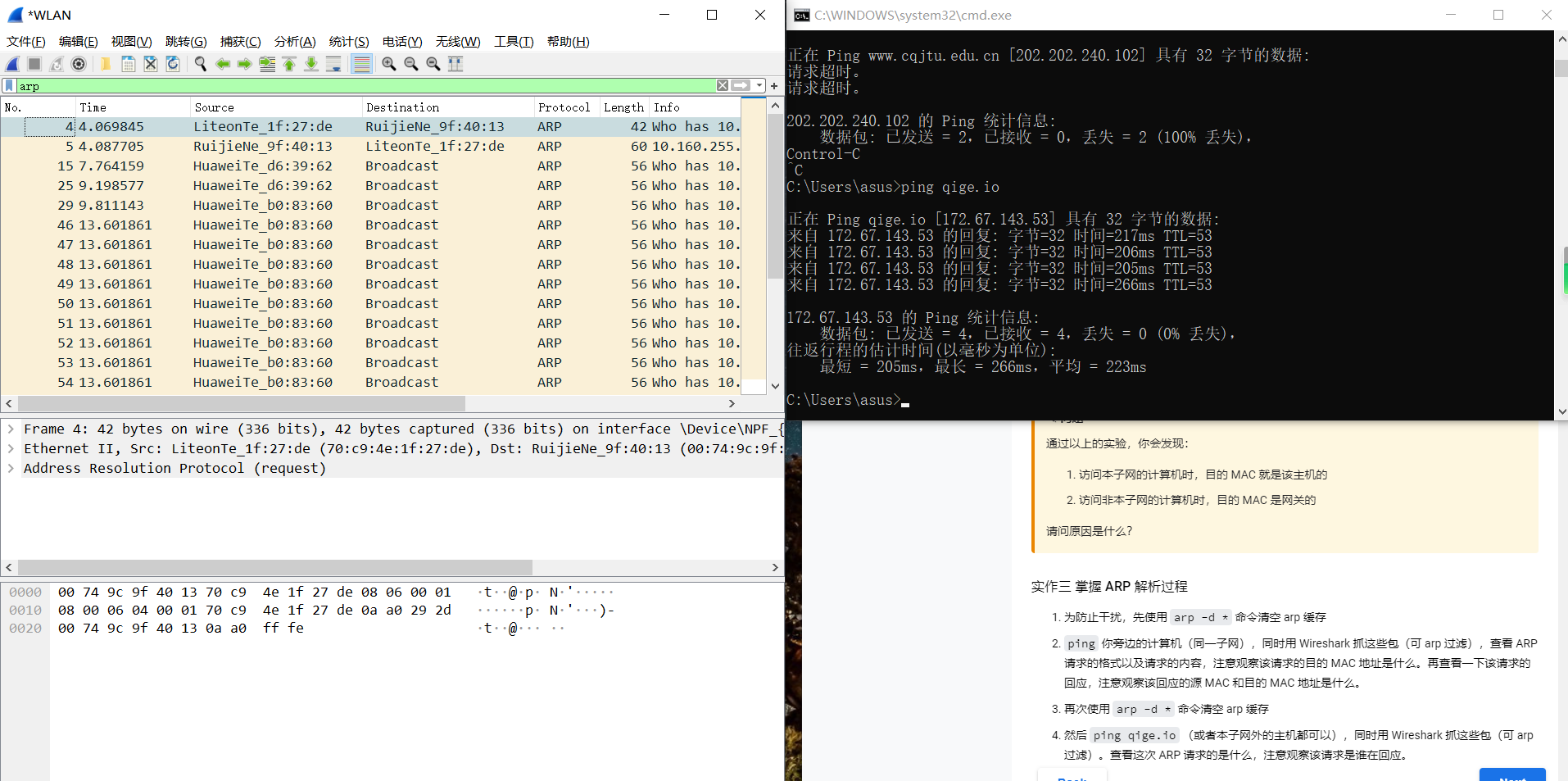This screenshot has height=781, width=1568.
Task: Open the 分析(A) menu
Action: (x=295, y=42)
